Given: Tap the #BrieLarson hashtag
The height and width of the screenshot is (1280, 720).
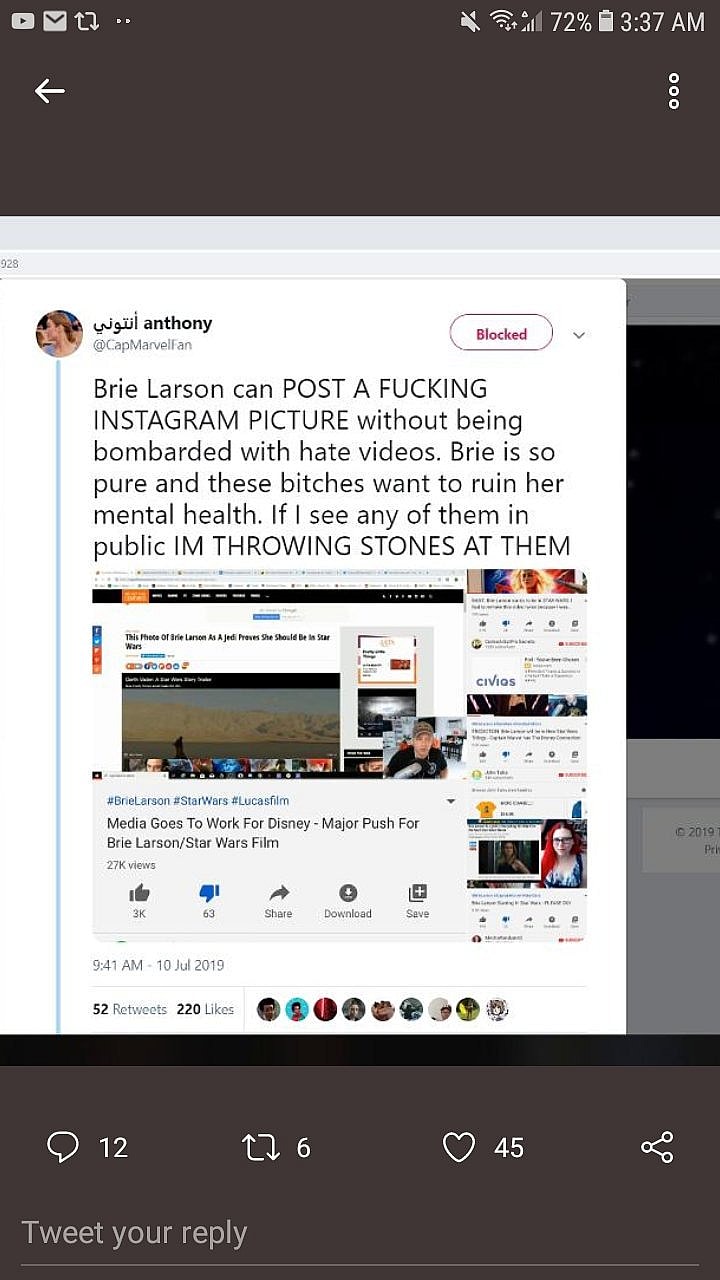Looking at the screenshot, I should [x=137, y=801].
